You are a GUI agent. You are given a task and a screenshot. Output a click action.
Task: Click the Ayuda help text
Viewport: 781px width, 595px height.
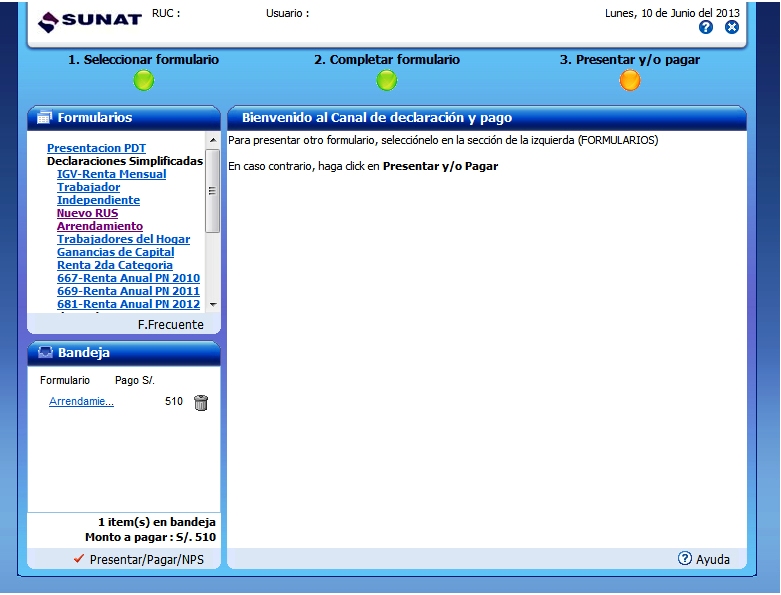(x=713, y=559)
